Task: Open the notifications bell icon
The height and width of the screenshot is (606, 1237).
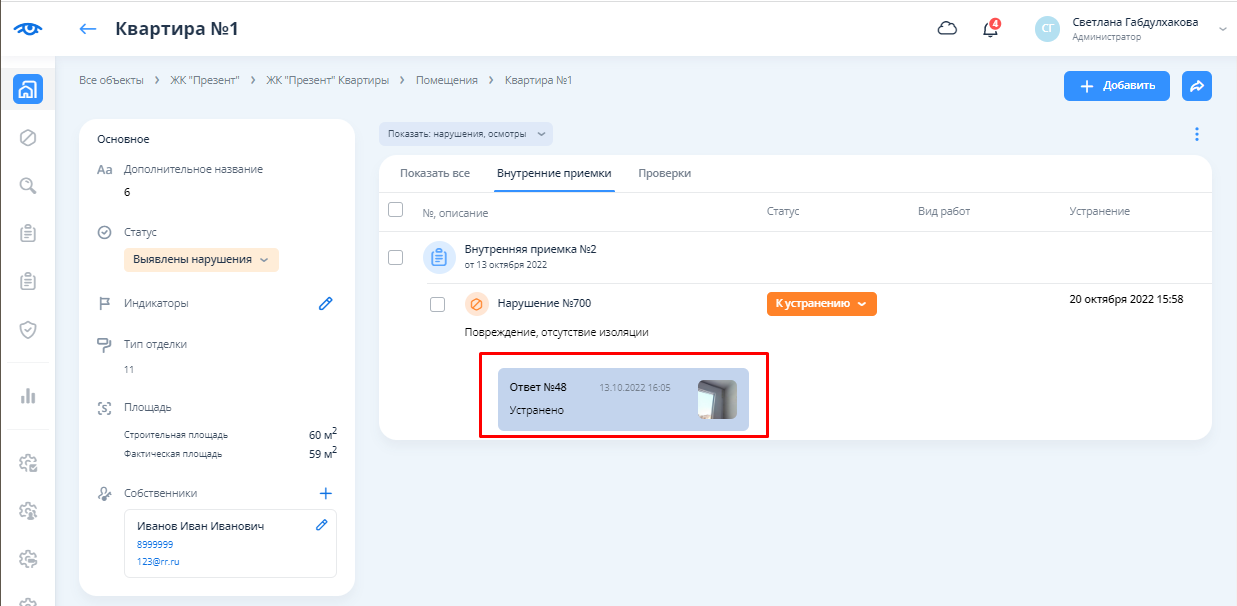Action: point(990,29)
